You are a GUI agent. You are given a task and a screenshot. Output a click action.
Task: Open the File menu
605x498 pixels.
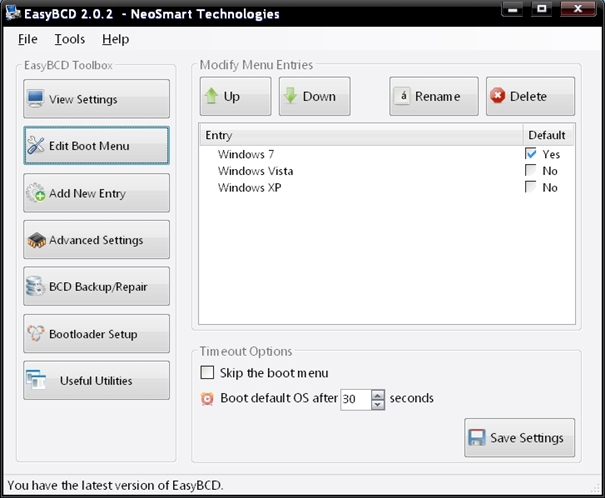28,39
